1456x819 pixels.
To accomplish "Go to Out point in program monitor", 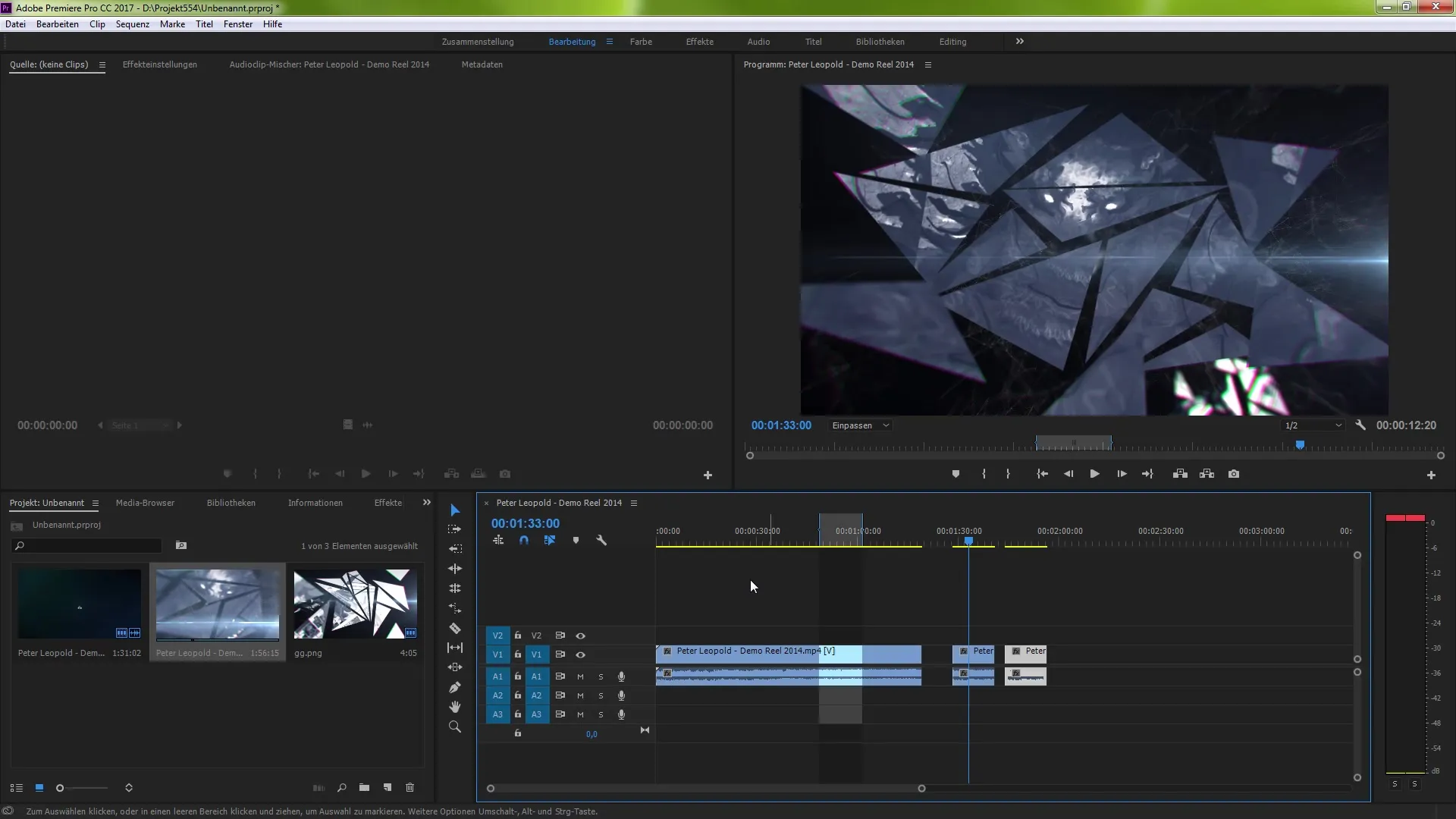I will (1147, 474).
